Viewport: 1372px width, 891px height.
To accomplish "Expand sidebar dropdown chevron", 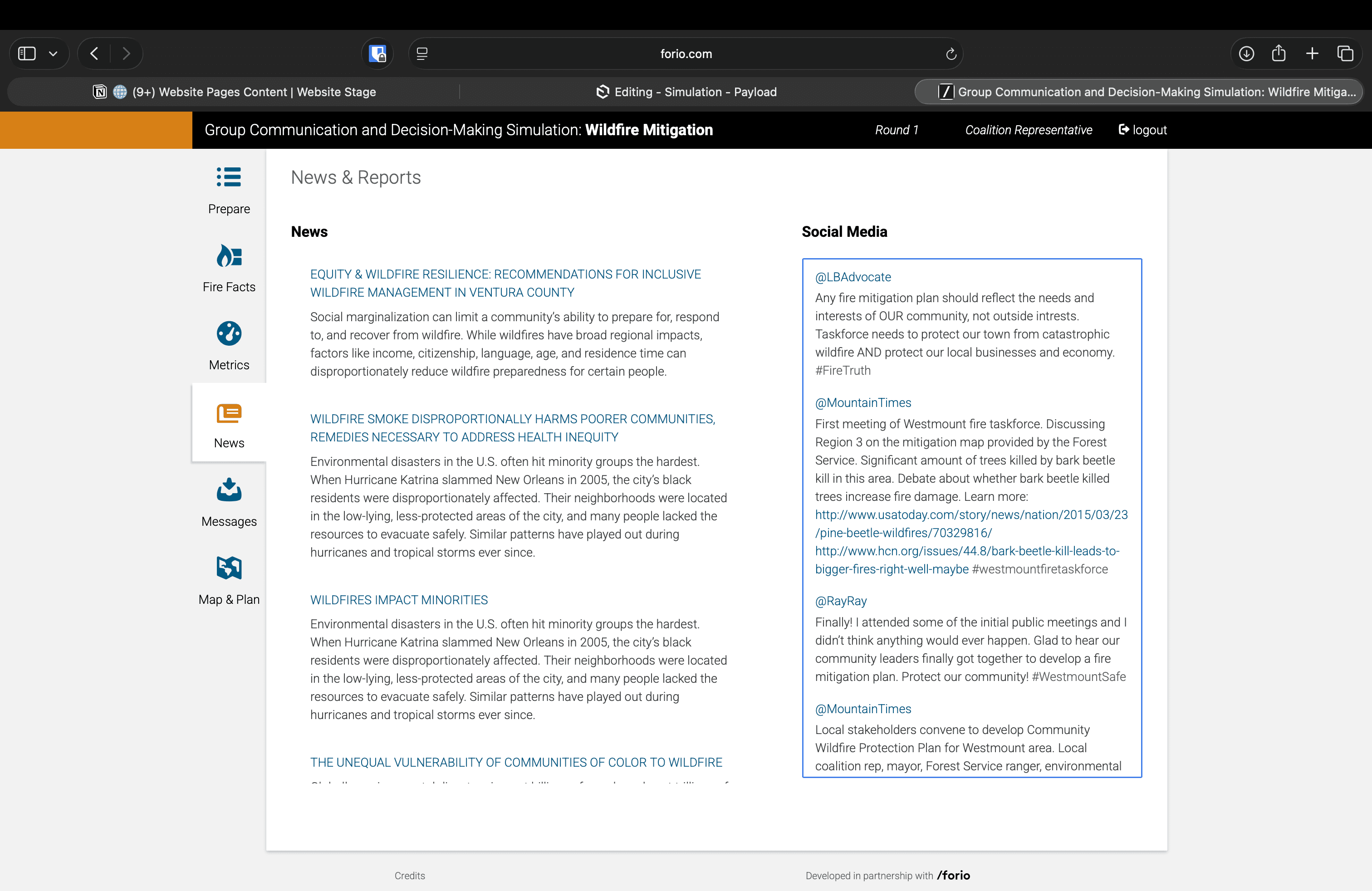I will [53, 54].
